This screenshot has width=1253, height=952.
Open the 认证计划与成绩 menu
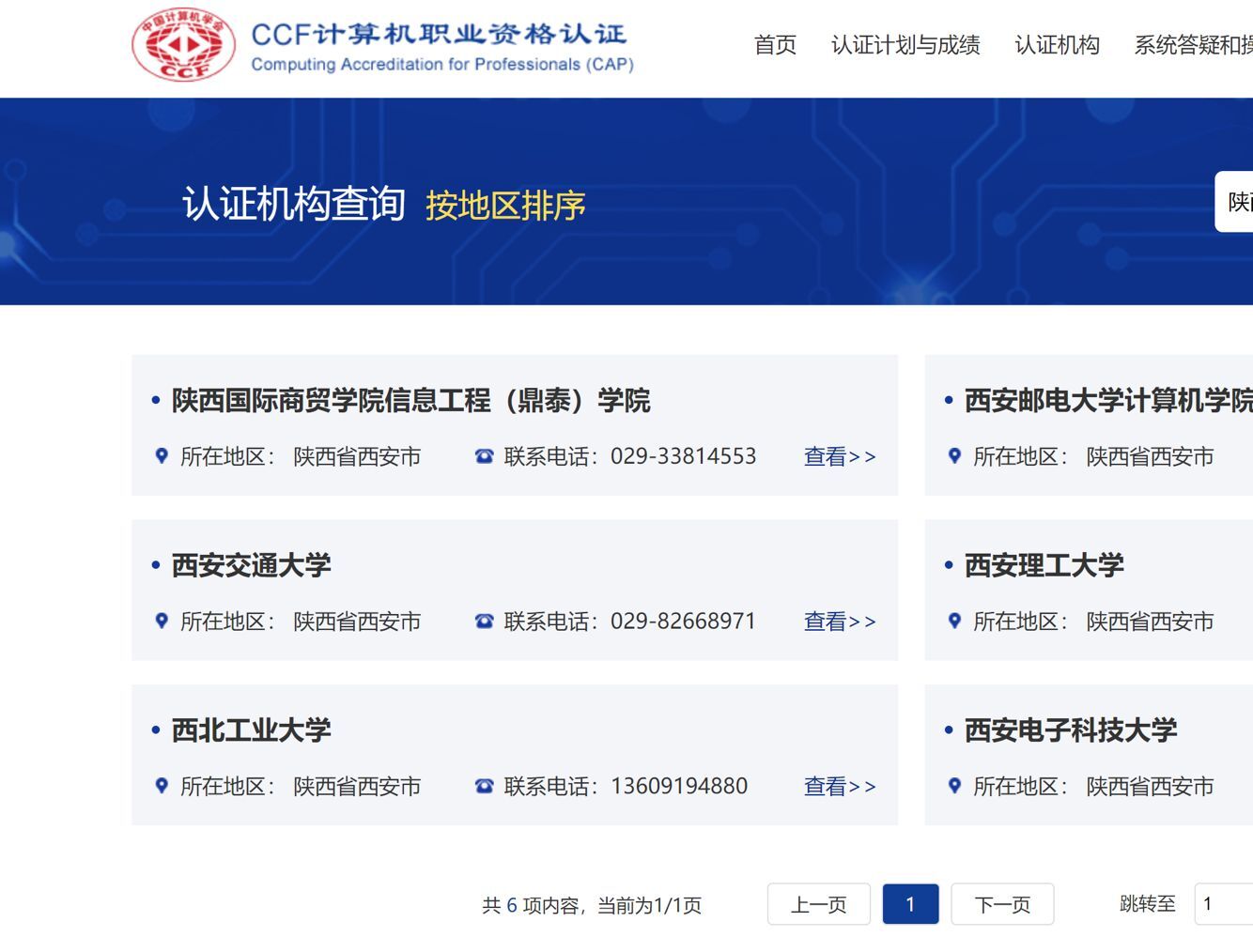[x=905, y=45]
